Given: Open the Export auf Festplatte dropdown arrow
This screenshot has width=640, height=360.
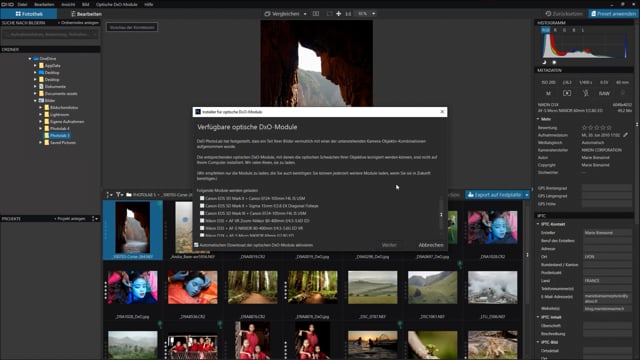Looking at the screenshot, I should 527,195.
